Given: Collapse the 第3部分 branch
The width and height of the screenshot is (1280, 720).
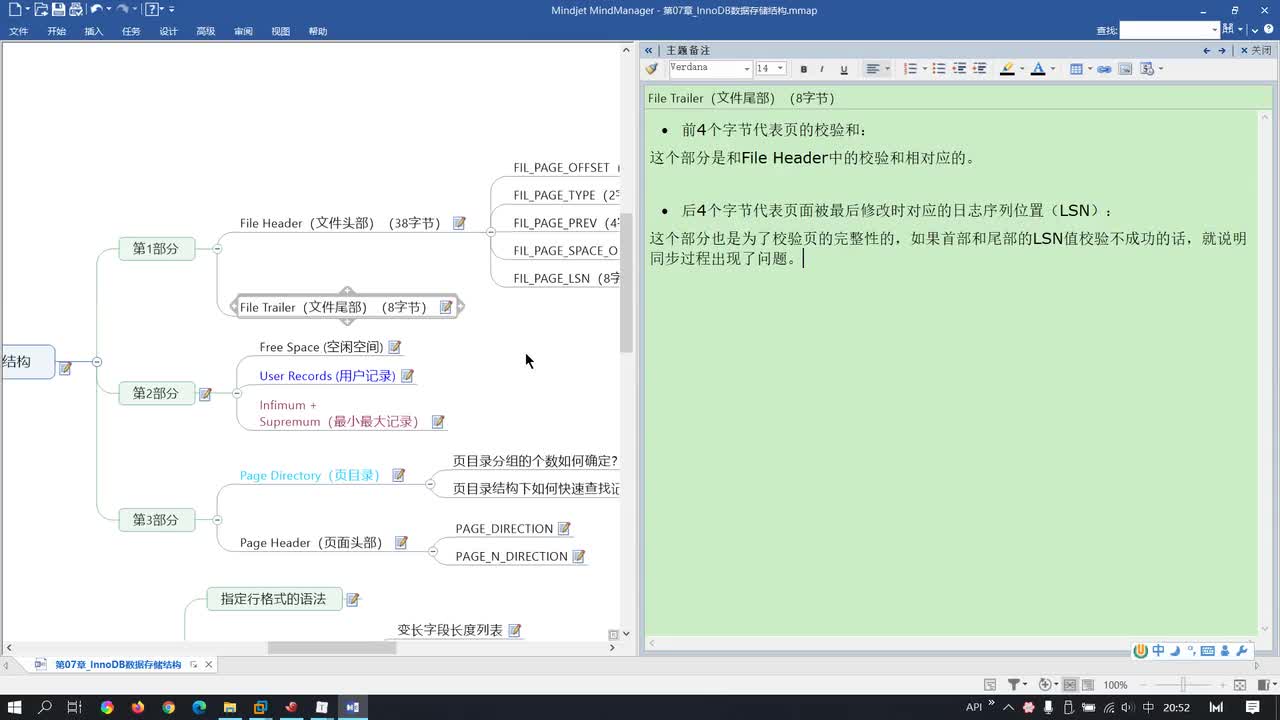Looking at the screenshot, I should point(217,520).
